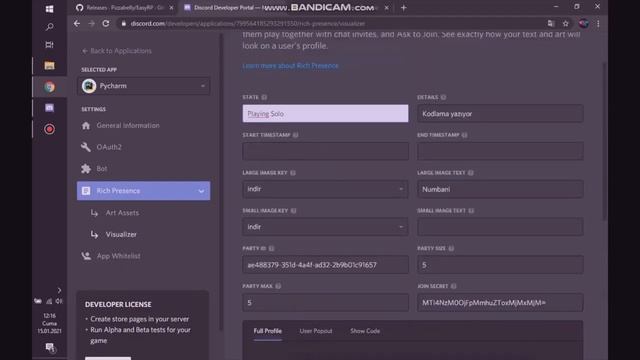Bookmark this page with star icon
This screenshot has width=640, height=360.
pos(565,24)
